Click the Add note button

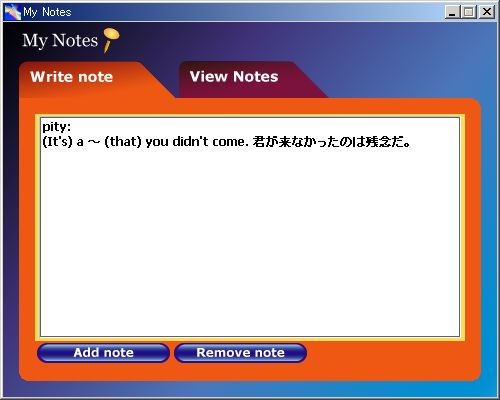tap(103, 353)
